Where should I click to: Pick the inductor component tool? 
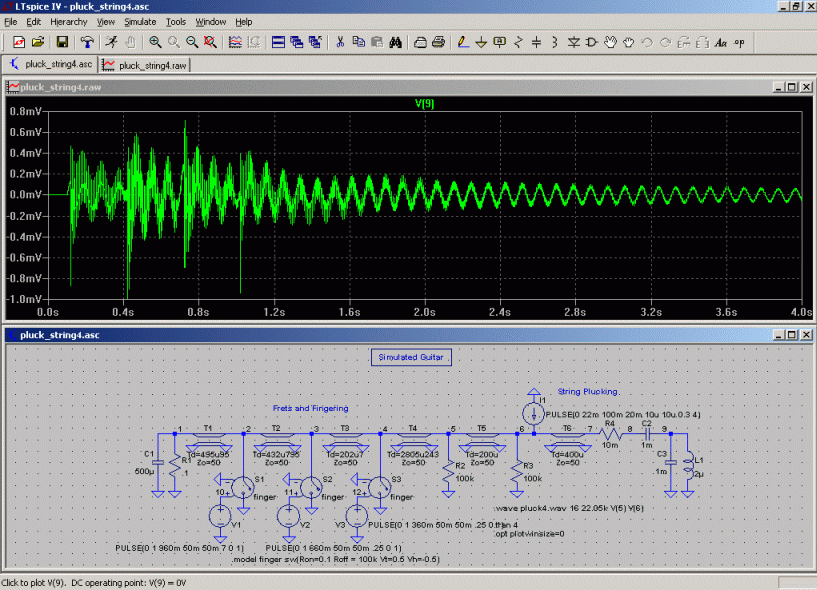click(x=554, y=42)
